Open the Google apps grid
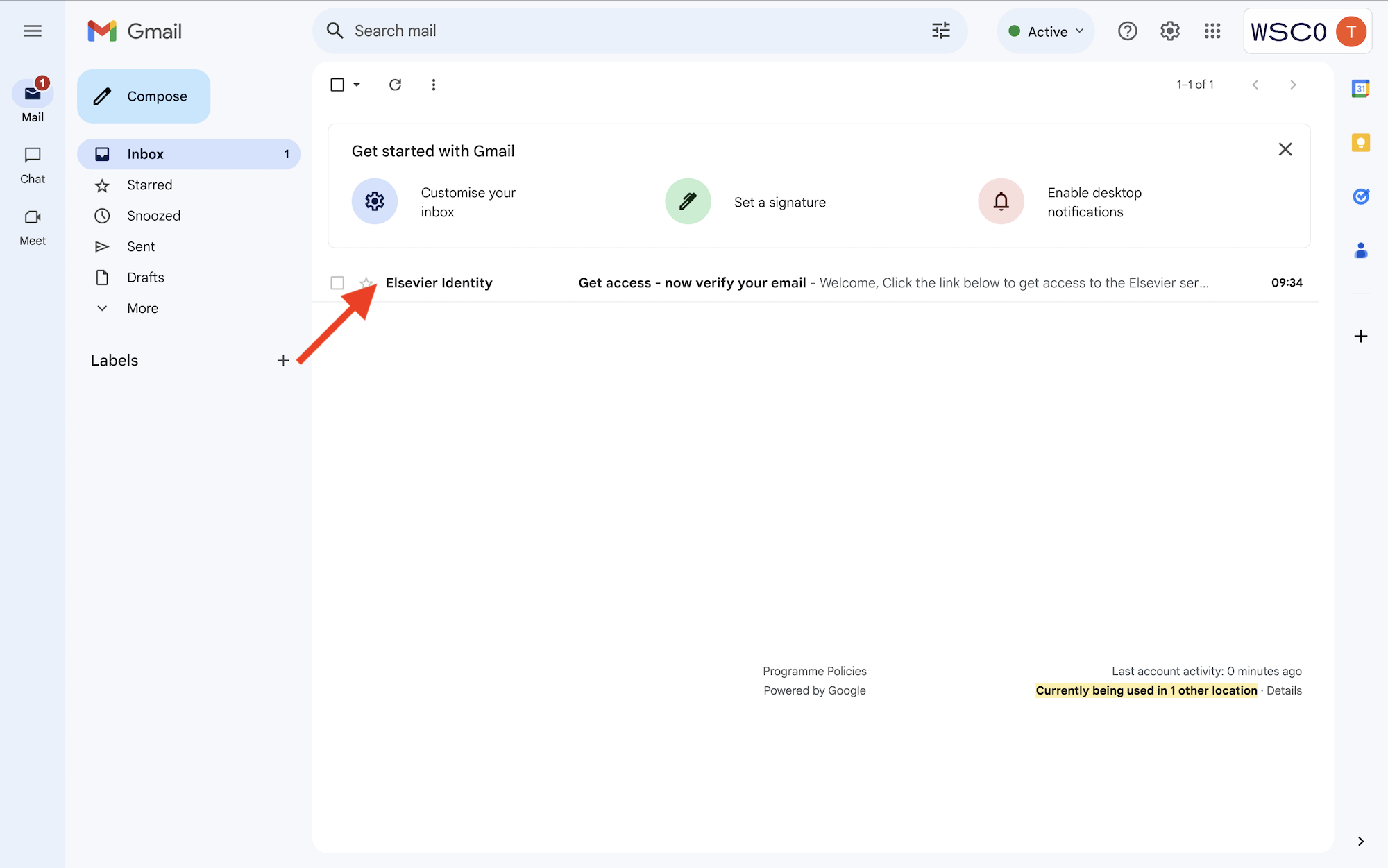This screenshot has height=868, width=1388. [1212, 31]
